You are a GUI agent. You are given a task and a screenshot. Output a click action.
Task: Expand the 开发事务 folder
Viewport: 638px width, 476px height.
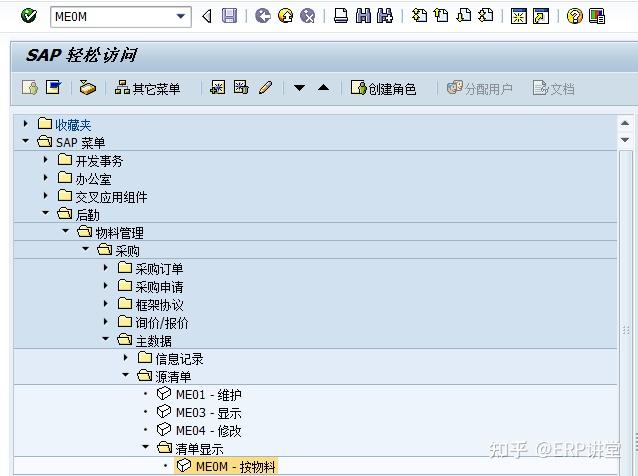tap(46, 159)
